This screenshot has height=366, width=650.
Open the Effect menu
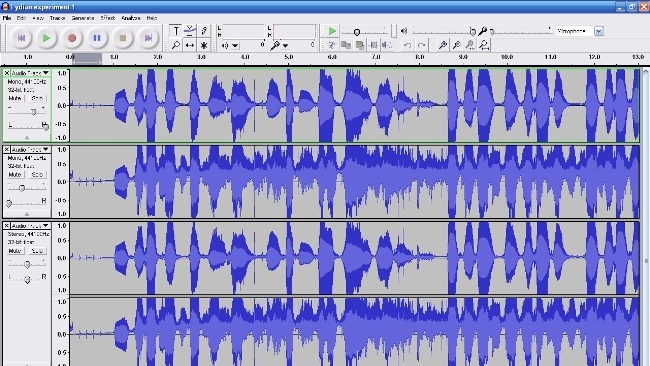pyautogui.click(x=108, y=18)
